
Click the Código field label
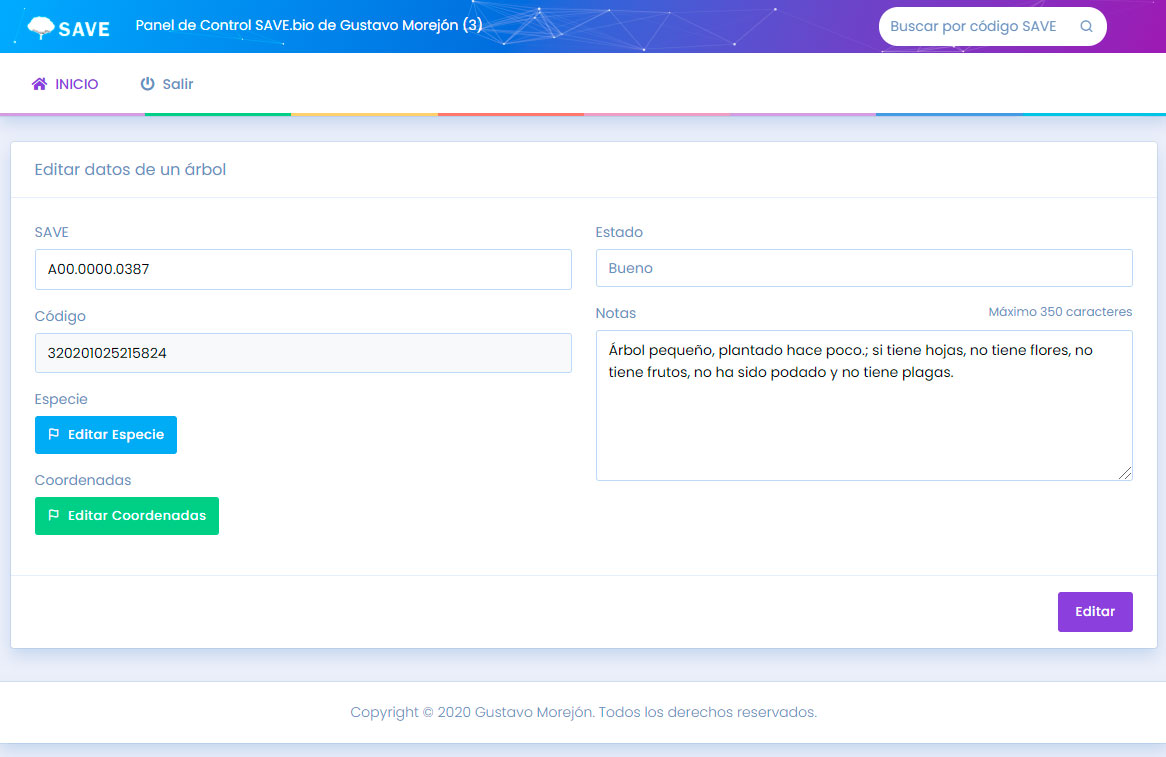tap(59, 316)
